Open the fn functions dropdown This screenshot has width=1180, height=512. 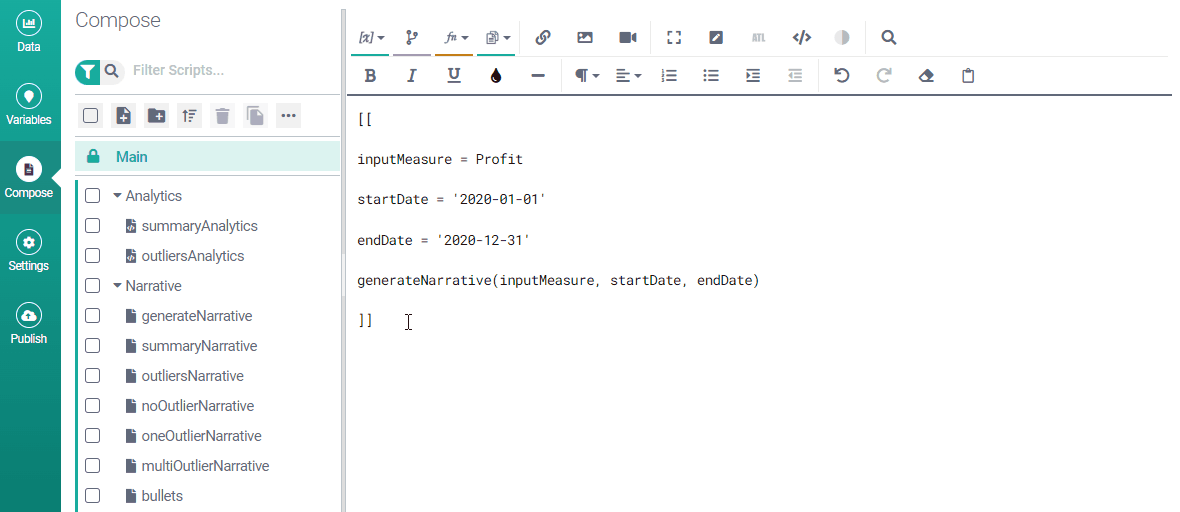[x=455, y=38]
